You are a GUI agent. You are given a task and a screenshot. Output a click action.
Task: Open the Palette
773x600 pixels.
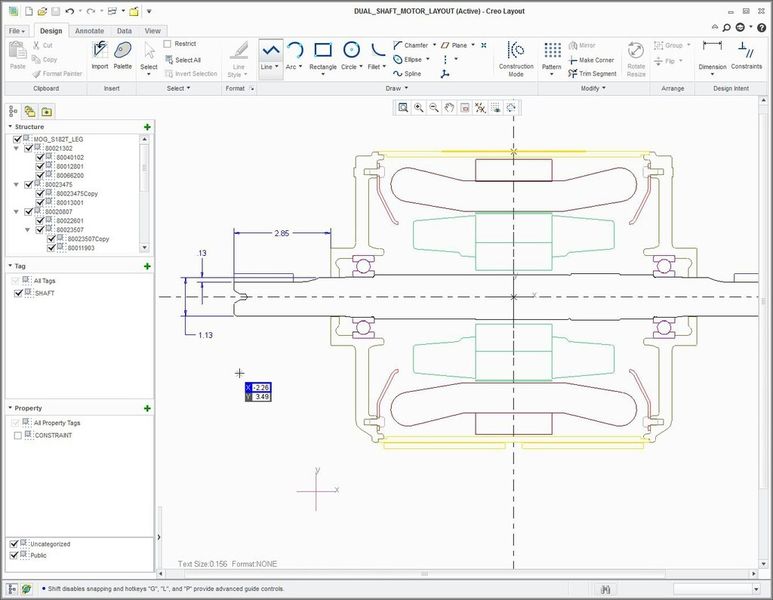click(x=123, y=56)
